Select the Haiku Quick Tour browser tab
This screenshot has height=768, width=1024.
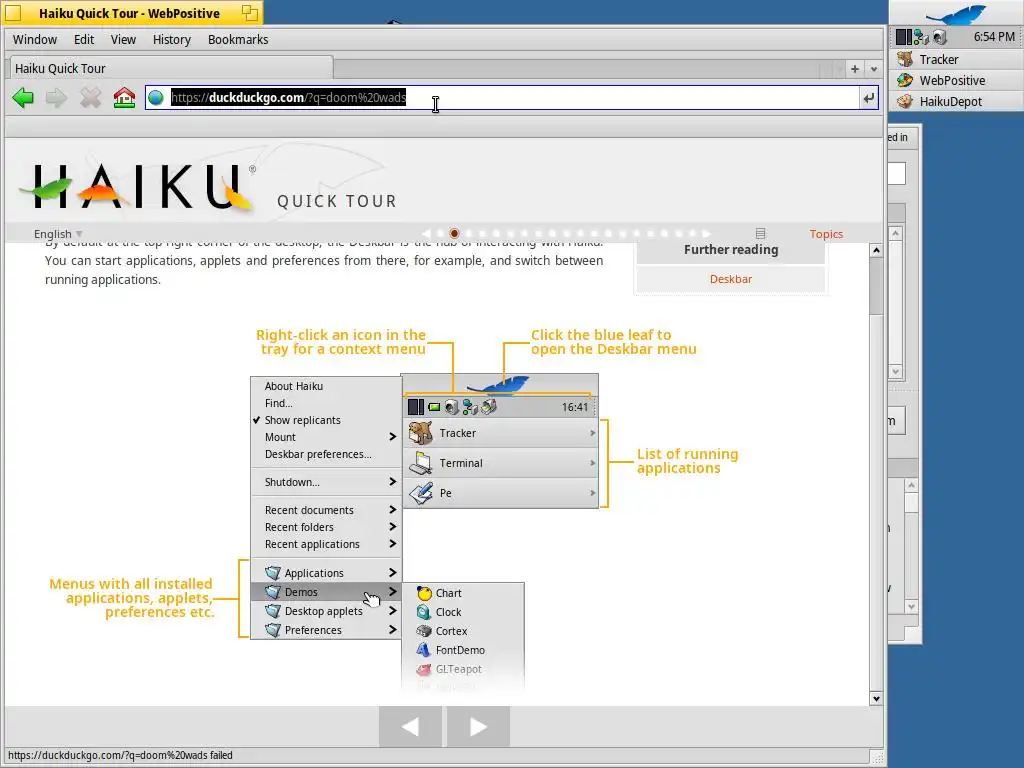coord(171,68)
